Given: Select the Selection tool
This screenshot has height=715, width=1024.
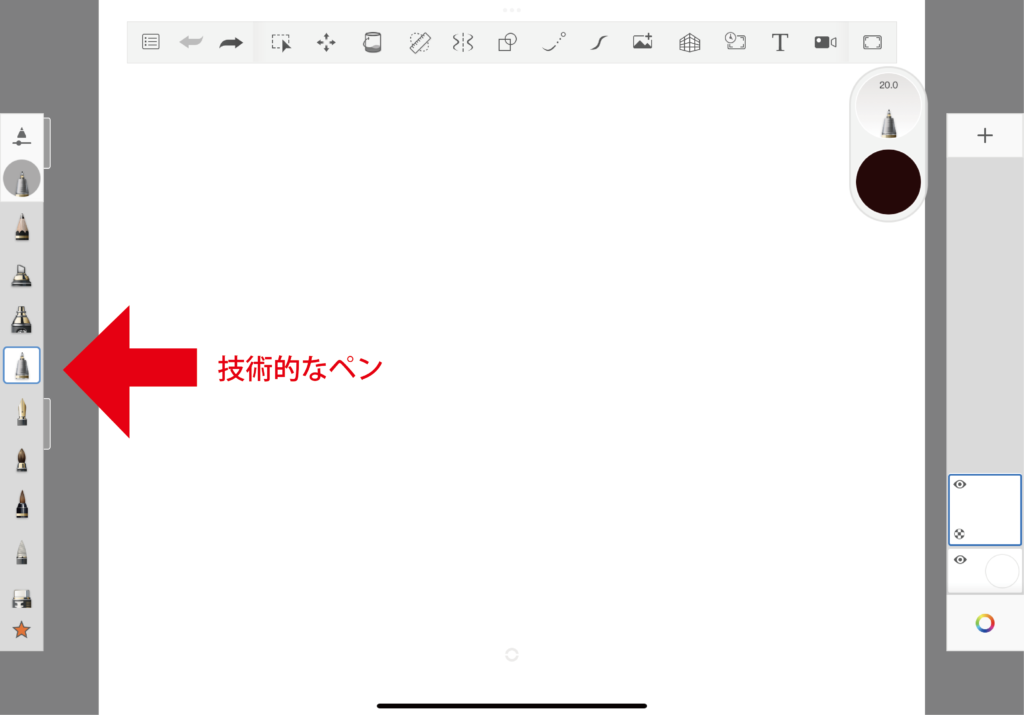Looking at the screenshot, I should (x=281, y=42).
